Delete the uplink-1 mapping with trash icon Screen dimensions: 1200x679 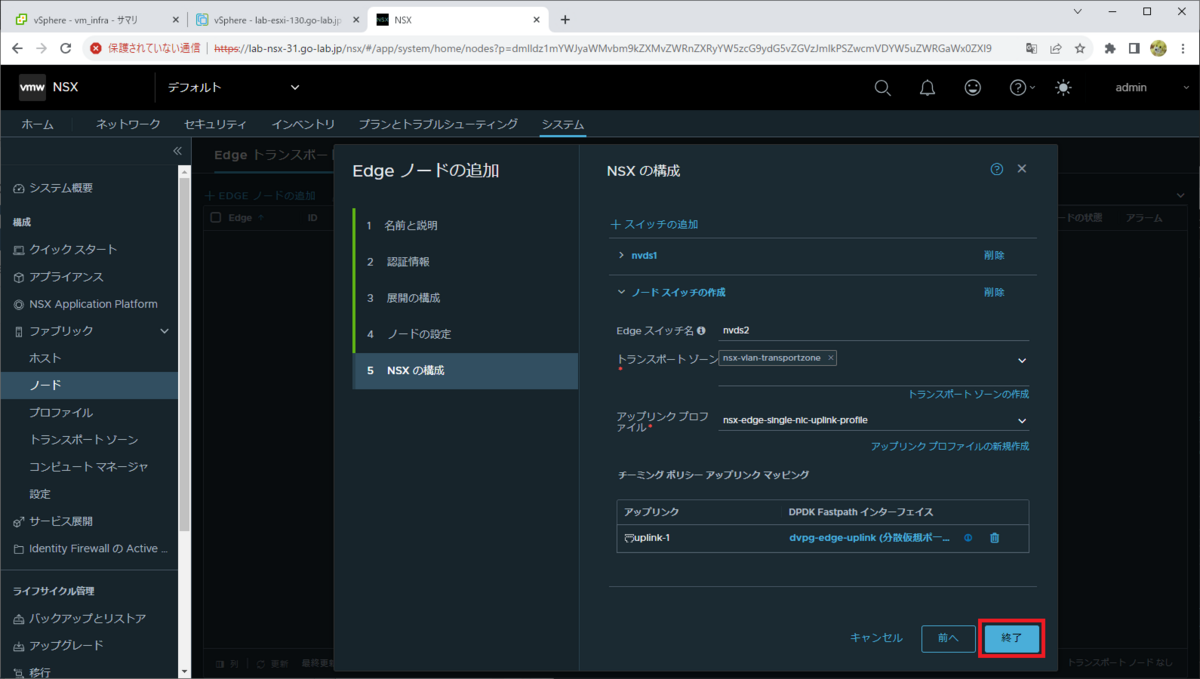(994, 538)
